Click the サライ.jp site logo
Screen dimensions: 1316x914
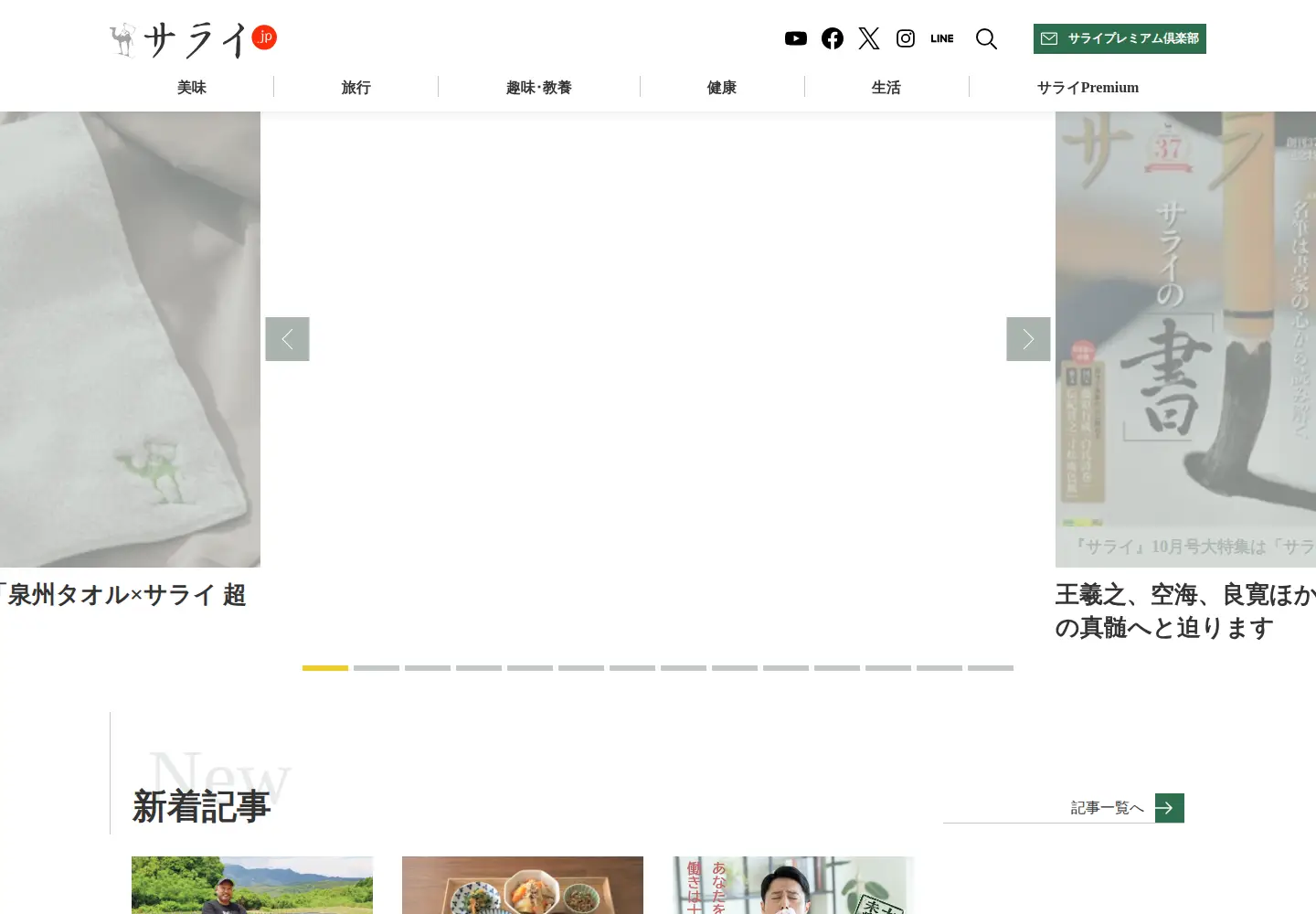[193, 39]
